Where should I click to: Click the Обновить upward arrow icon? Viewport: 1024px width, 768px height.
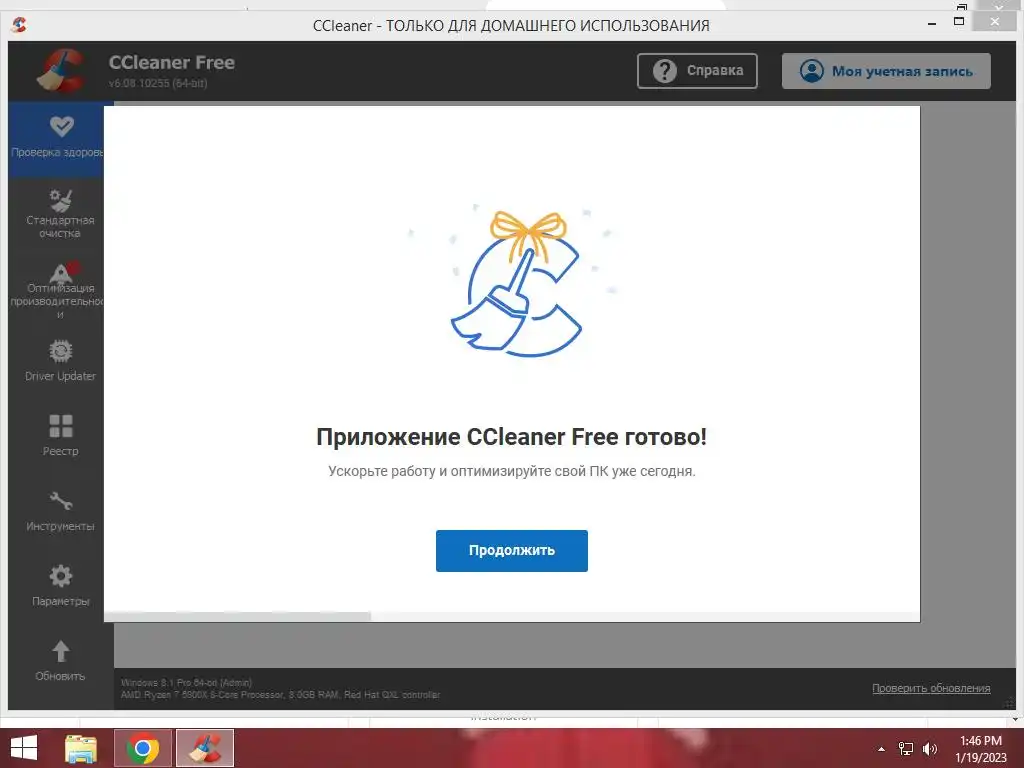[x=61, y=651]
